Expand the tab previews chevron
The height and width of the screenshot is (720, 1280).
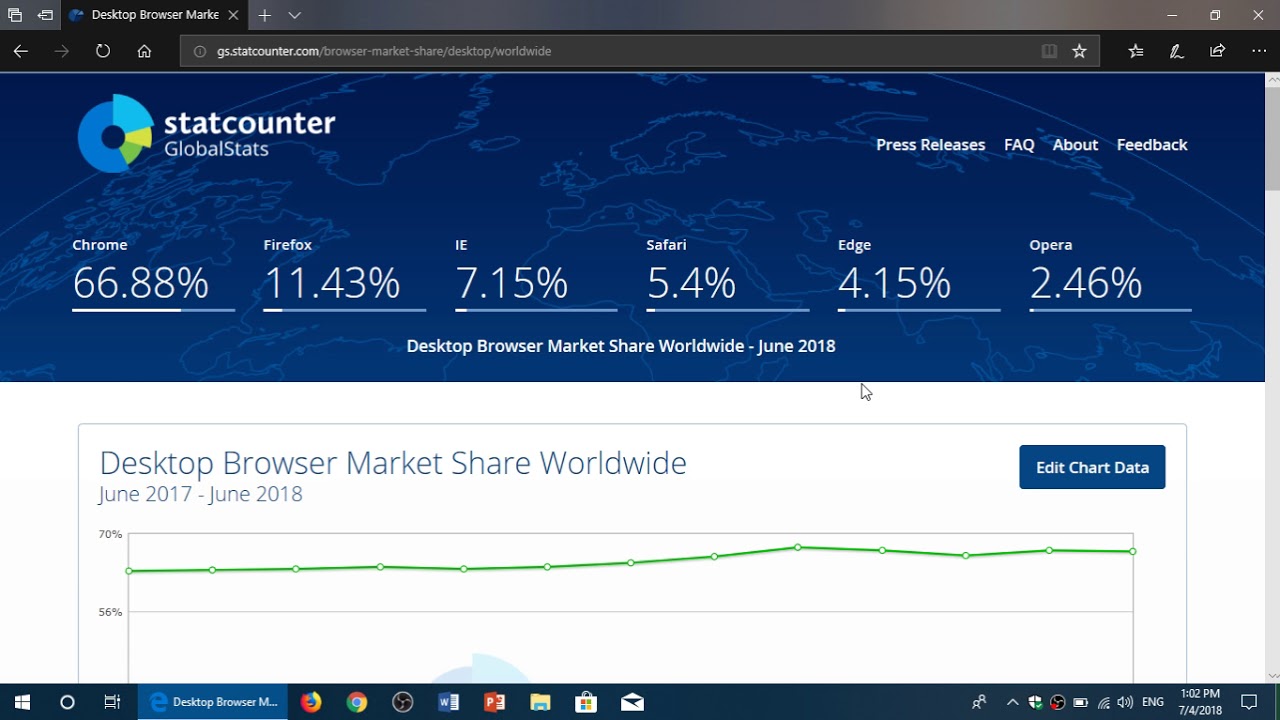click(294, 15)
